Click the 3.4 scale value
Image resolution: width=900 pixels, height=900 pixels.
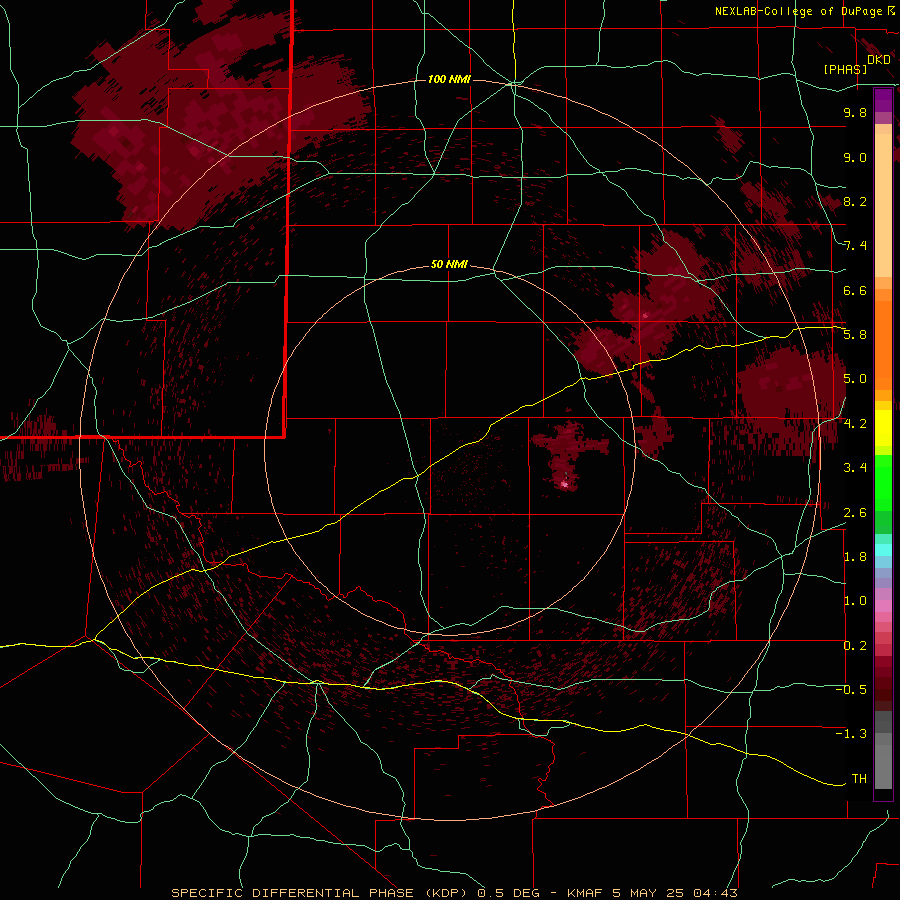point(855,468)
